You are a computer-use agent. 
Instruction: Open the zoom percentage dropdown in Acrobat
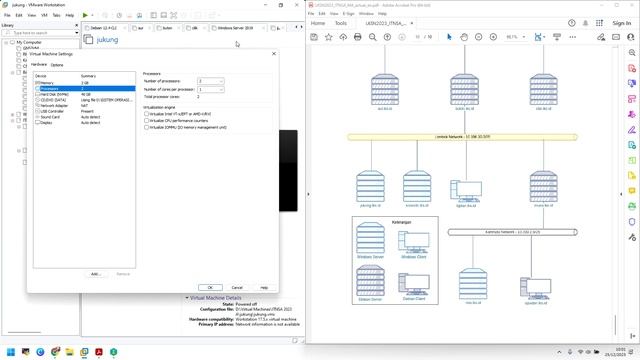pos(524,37)
